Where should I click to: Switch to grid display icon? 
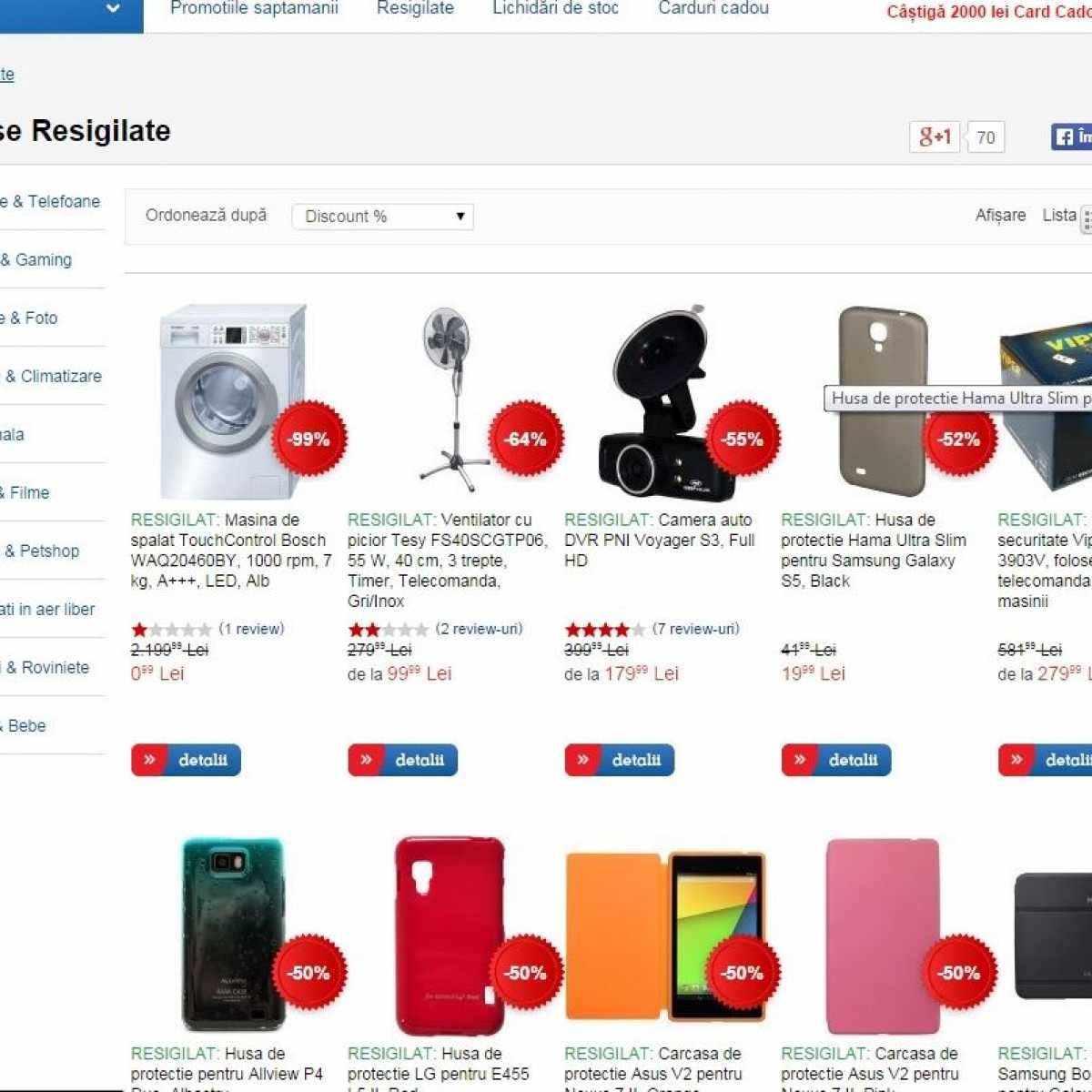1087,217
